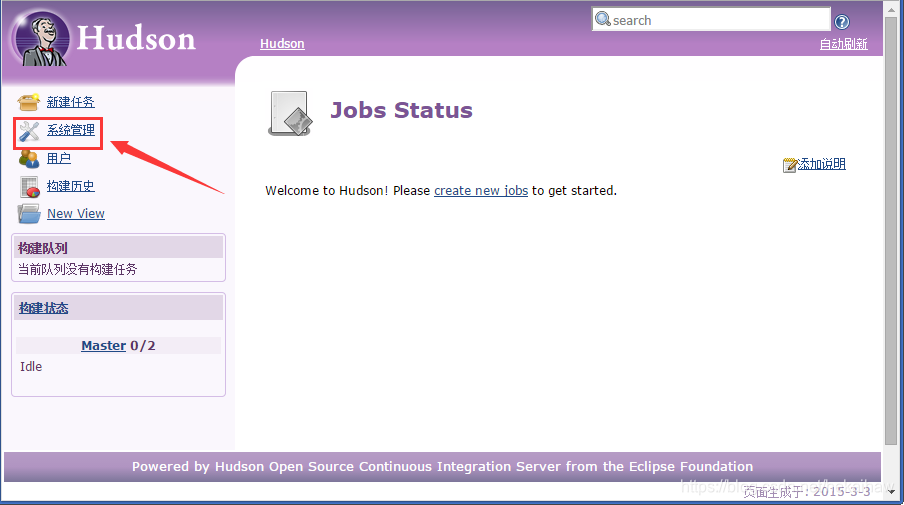The width and height of the screenshot is (904, 505).
Task: Click the Jobs Status notebook icon
Action: [291, 114]
